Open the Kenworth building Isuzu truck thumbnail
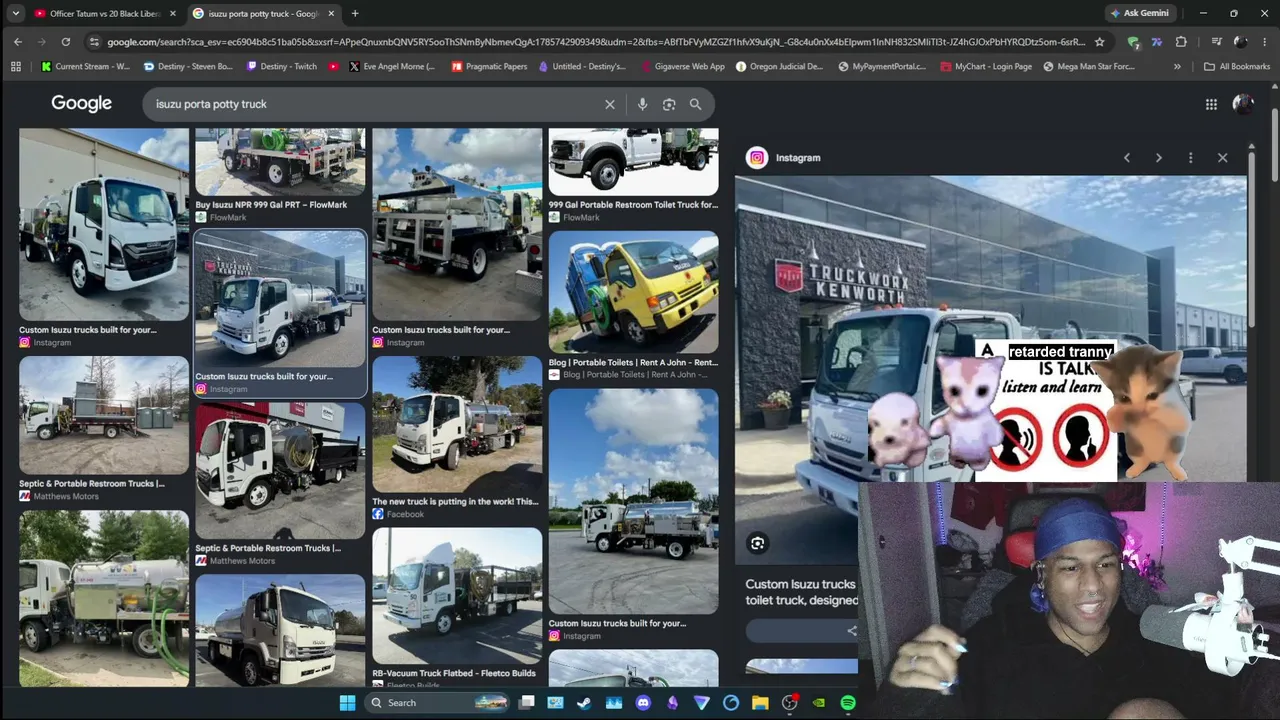 280,298
